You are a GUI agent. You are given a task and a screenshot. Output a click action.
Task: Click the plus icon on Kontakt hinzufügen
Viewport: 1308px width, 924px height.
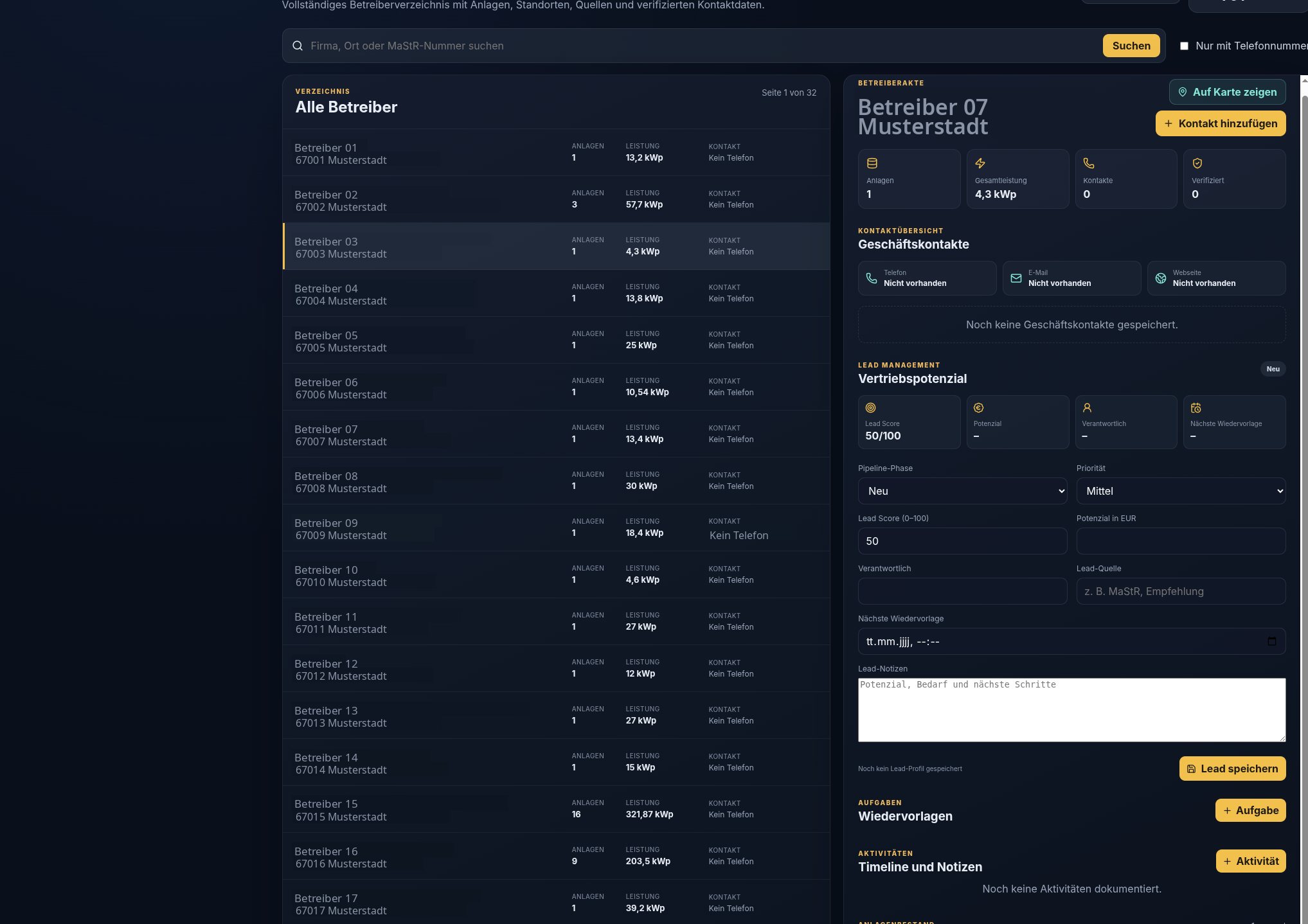point(1169,123)
